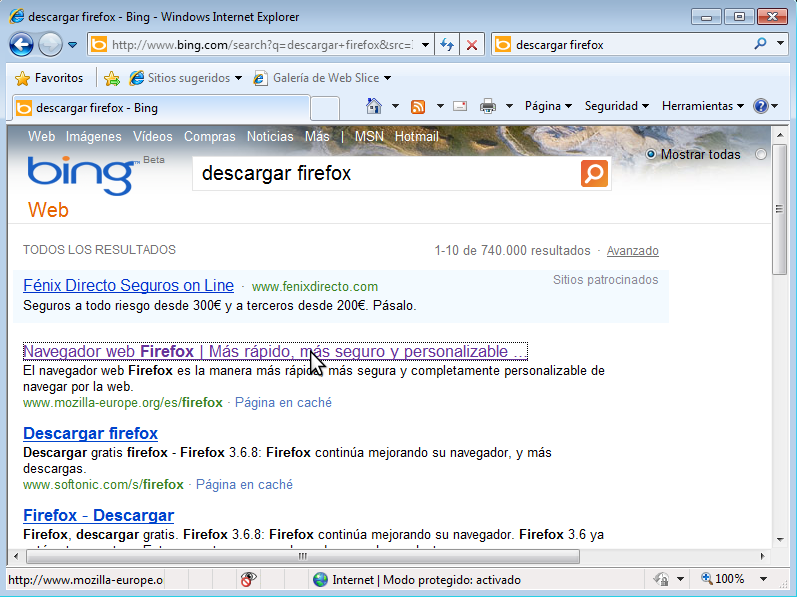Screen dimensions: 797x597
Task: Open the Seguridad menu
Action: (x=617, y=106)
